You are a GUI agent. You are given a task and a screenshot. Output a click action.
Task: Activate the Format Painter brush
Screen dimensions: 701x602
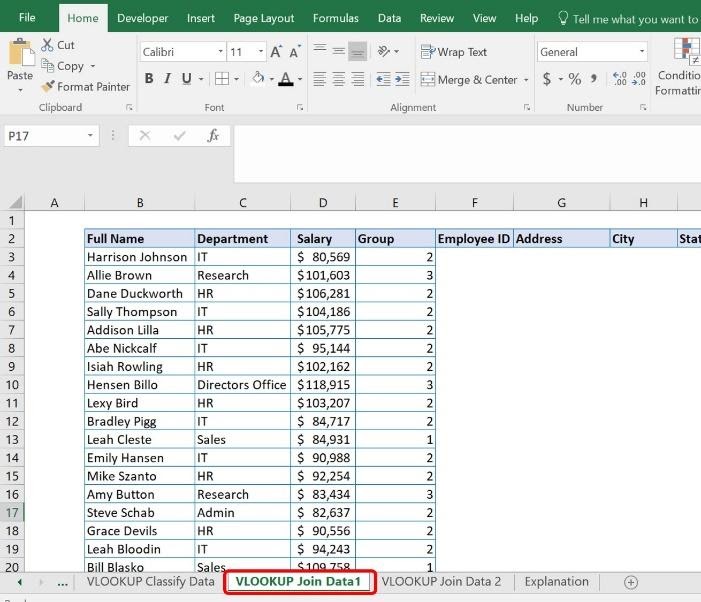click(47, 86)
